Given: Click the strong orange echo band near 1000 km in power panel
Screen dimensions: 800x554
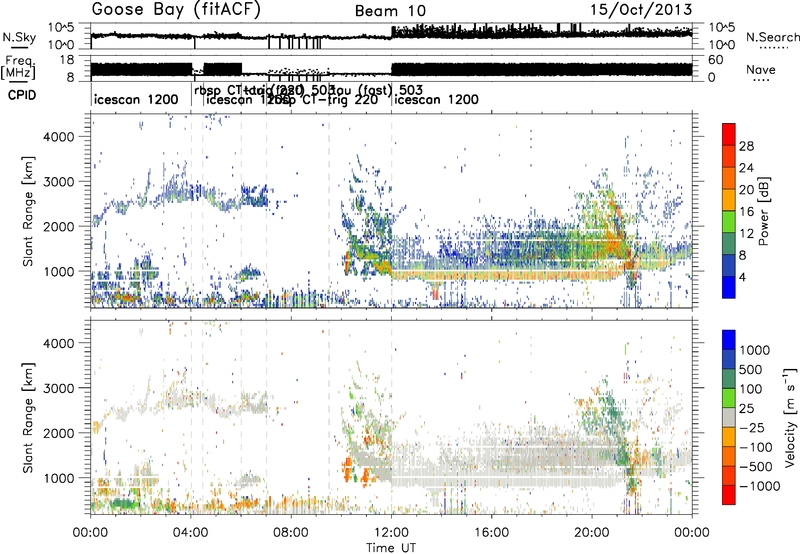Looking at the screenshot, I should (505, 274).
